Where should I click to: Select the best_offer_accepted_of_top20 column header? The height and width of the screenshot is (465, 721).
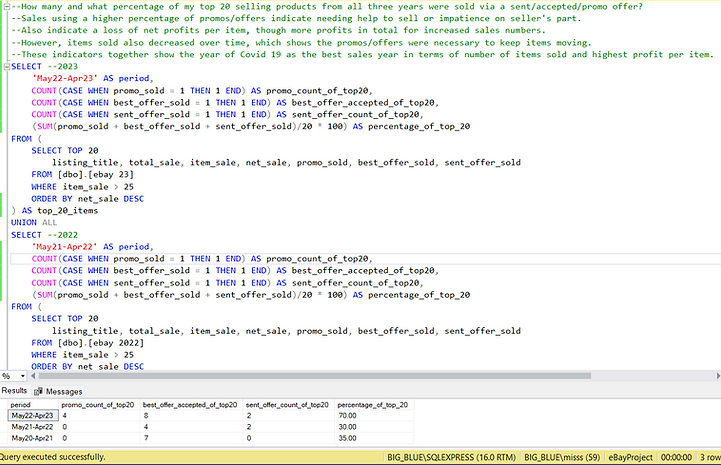pos(191,405)
